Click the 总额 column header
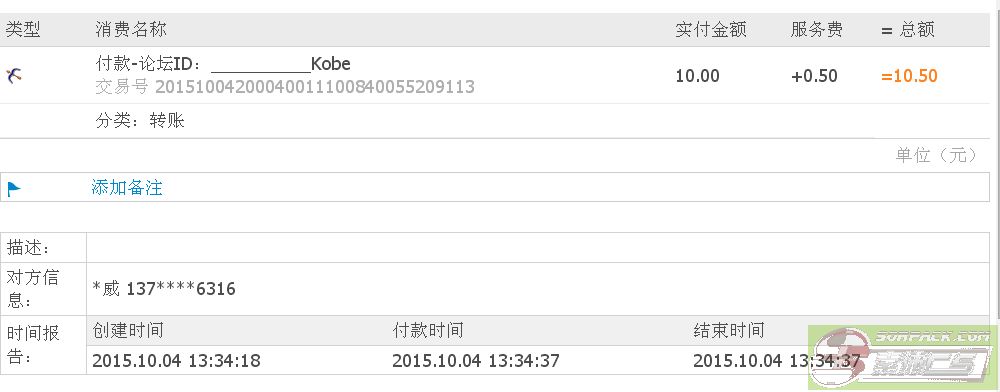 (x=908, y=29)
